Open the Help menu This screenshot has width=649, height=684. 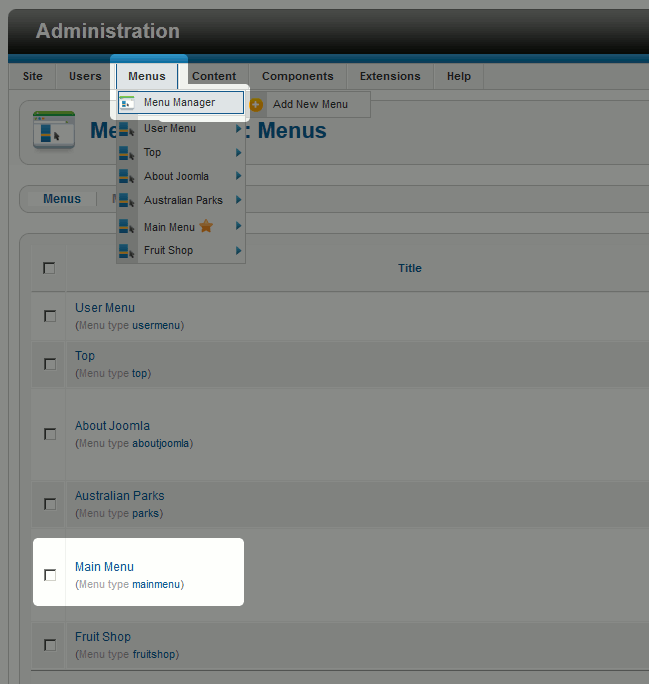click(x=459, y=76)
